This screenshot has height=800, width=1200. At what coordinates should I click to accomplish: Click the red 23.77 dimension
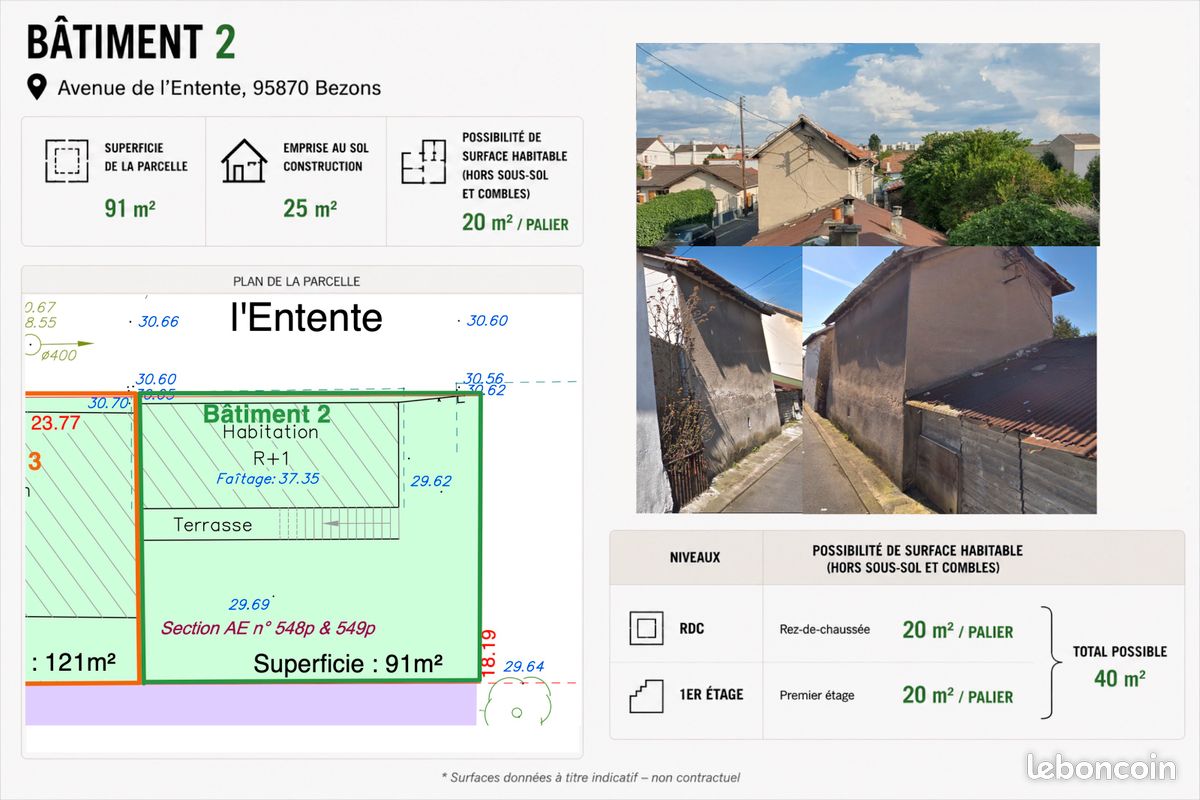click(55, 423)
